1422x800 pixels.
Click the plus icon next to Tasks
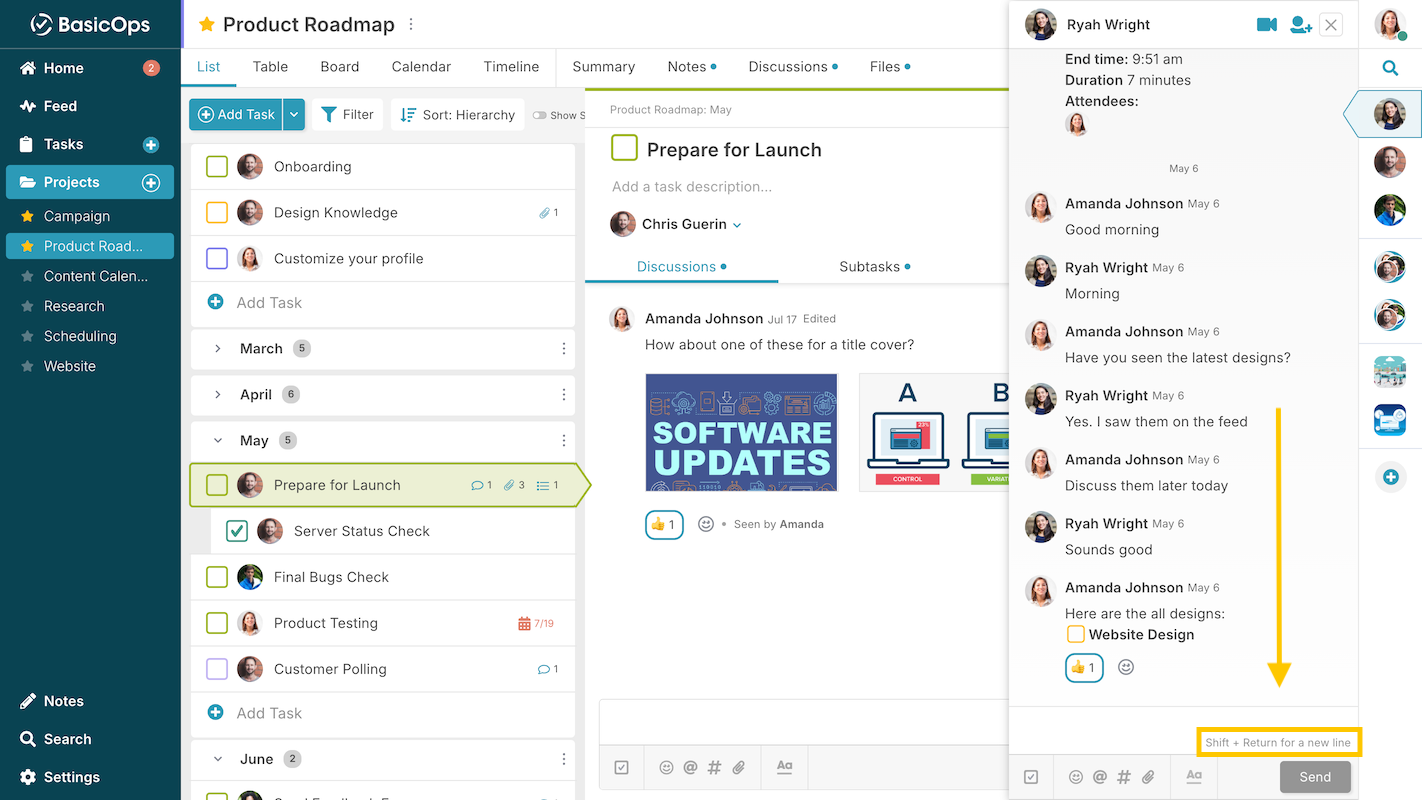(151, 145)
